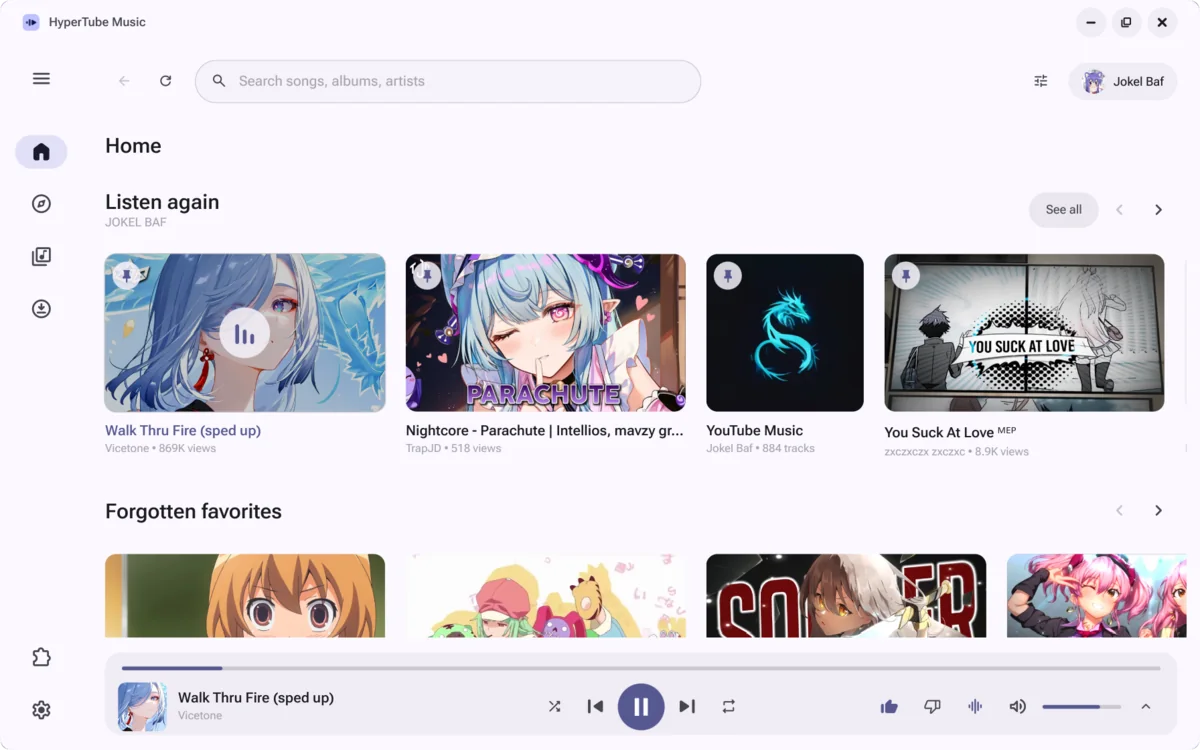Open the Nightcore Parachute thumbnail
The width and height of the screenshot is (1200, 750).
tap(546, 333)
